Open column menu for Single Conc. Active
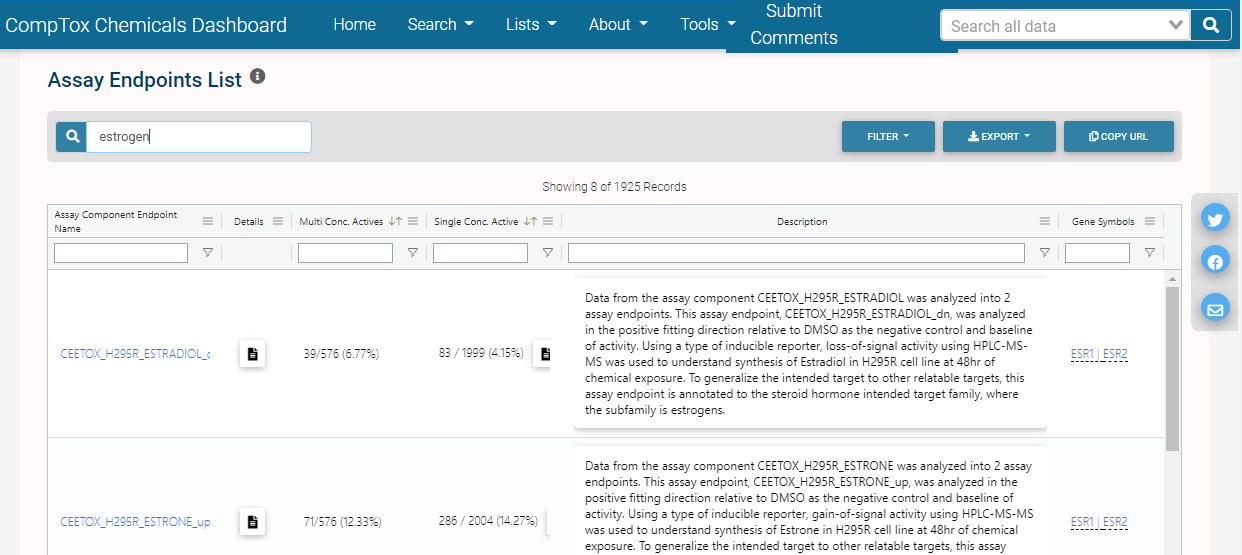Viewport: 1242px width, 555px height. click(548, 222)
